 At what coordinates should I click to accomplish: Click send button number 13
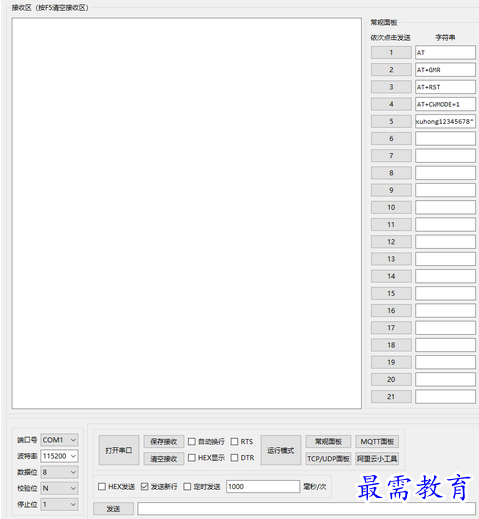[x=391, y=259]
